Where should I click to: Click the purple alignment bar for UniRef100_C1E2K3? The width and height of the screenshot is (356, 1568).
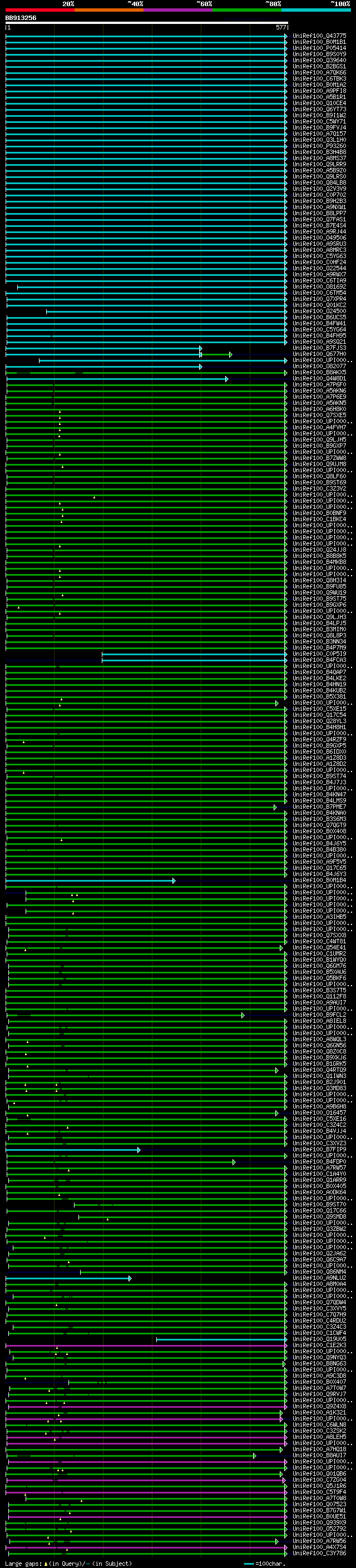point(146,1346)
